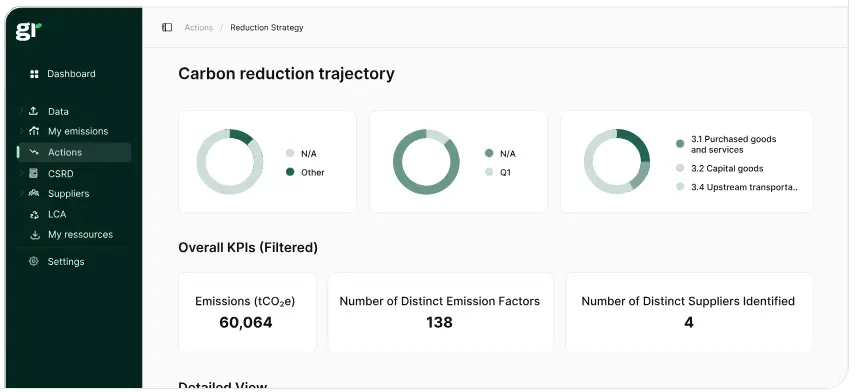Open Dashboard via its grid icon

pyautogui.click(x=34, y=74)
